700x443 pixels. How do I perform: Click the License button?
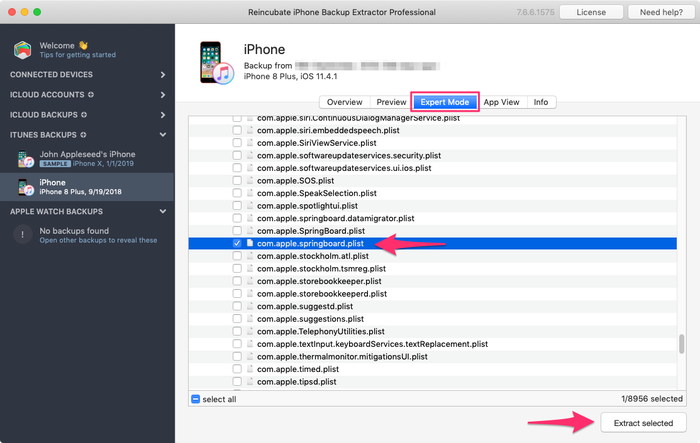click(x=591, y=12)
